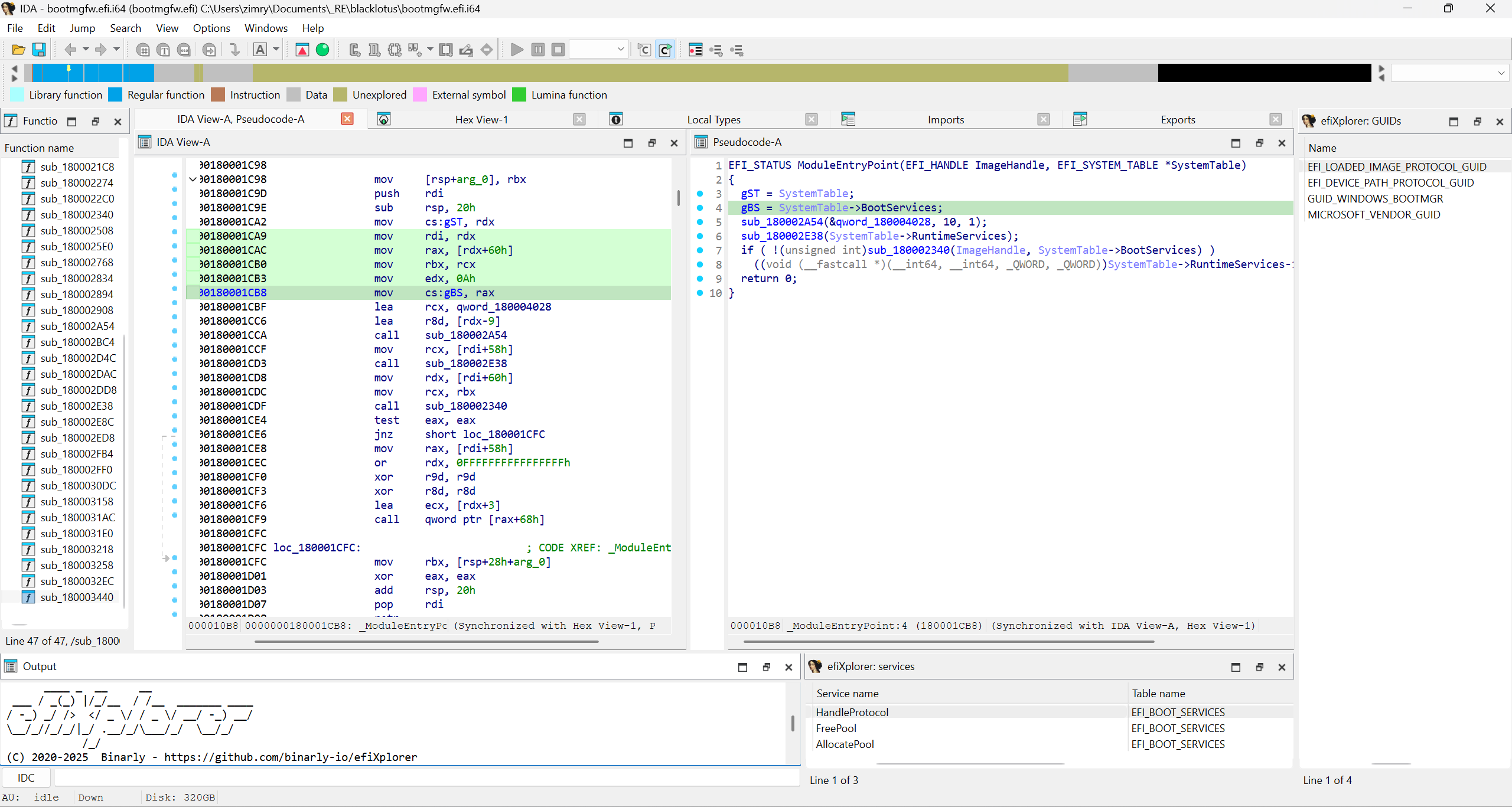
Task: Collapse function at address 180001C98
Action: click(x=193, y=179)
